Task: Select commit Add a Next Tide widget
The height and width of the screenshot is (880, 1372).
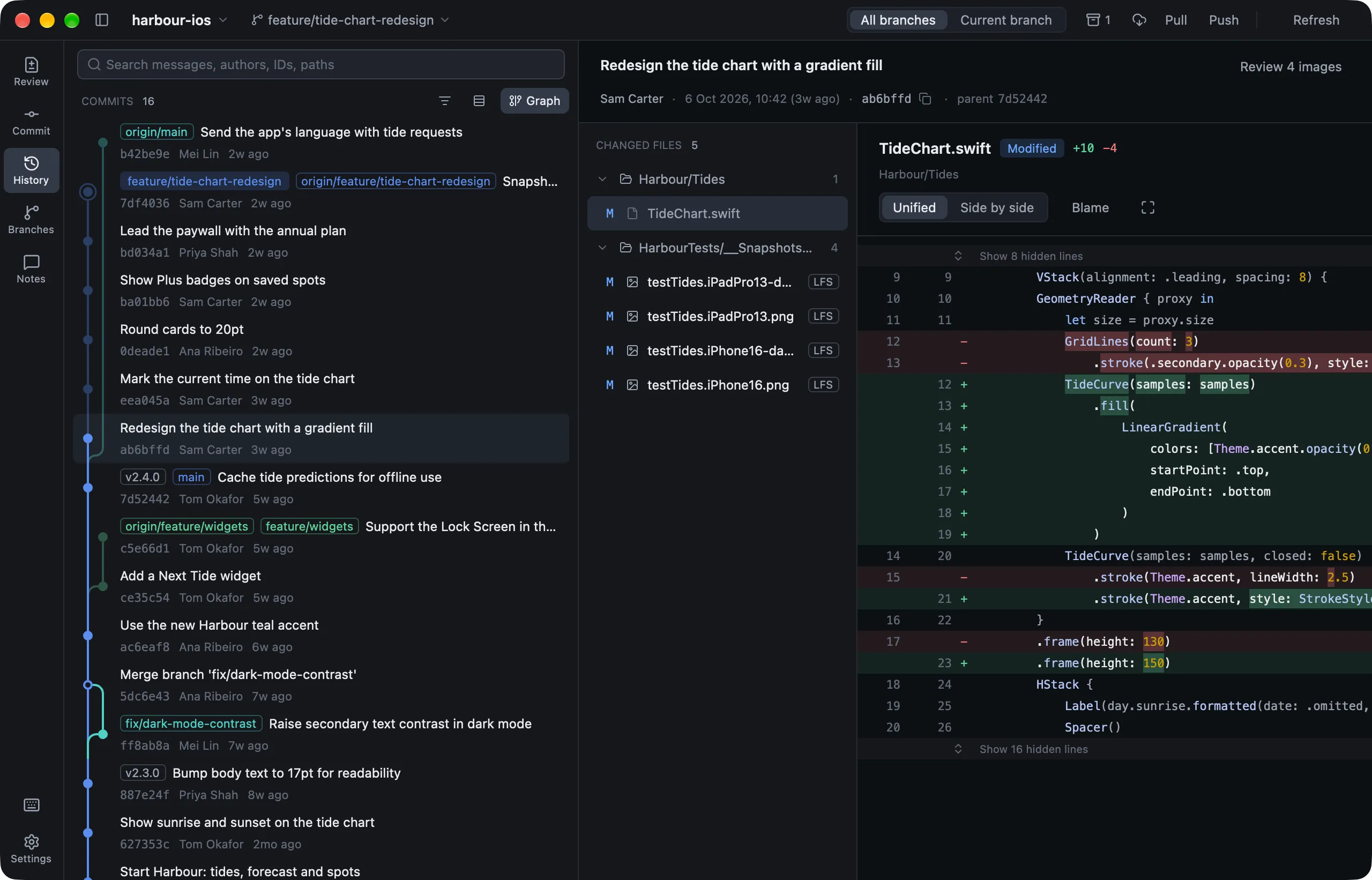Action: (321, 586)
